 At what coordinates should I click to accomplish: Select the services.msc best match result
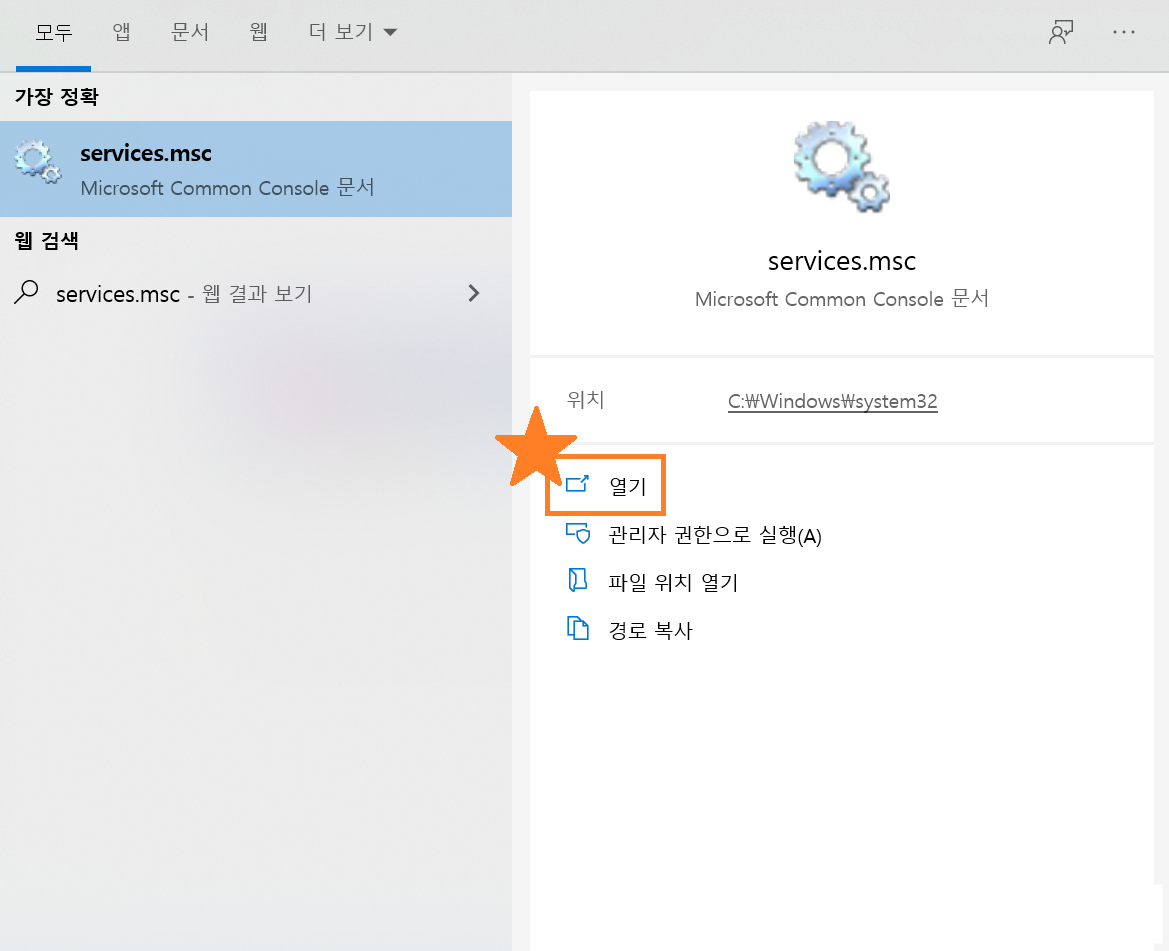coord(256,169)
